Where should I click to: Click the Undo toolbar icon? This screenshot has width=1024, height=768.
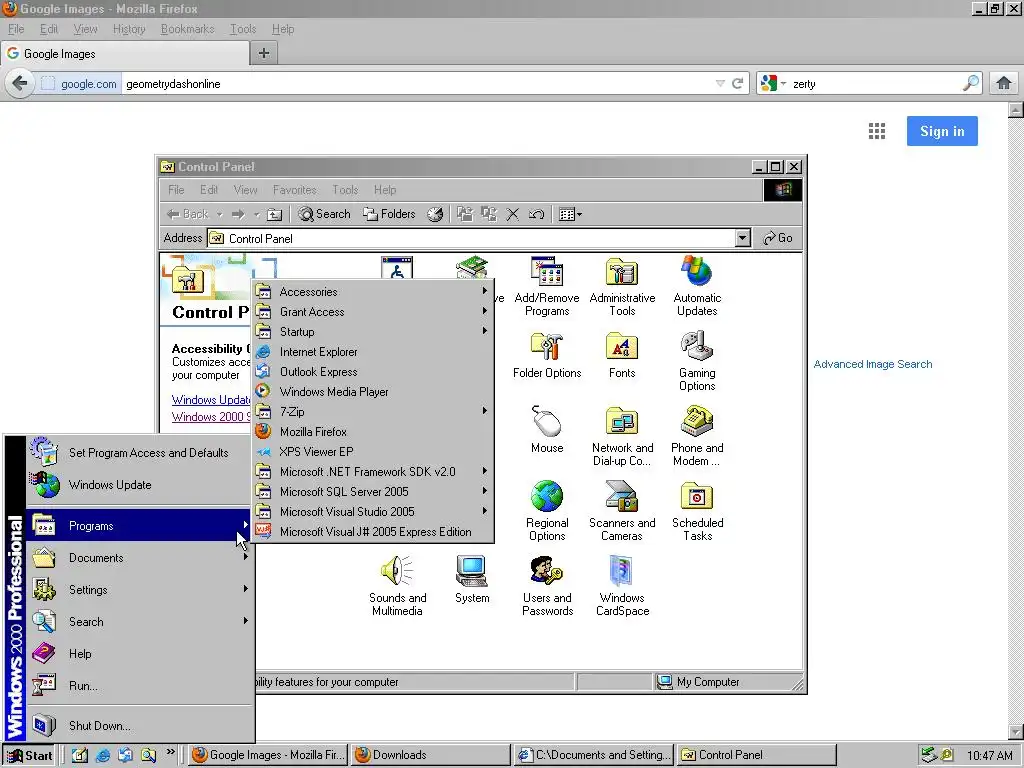coord(536,214)
